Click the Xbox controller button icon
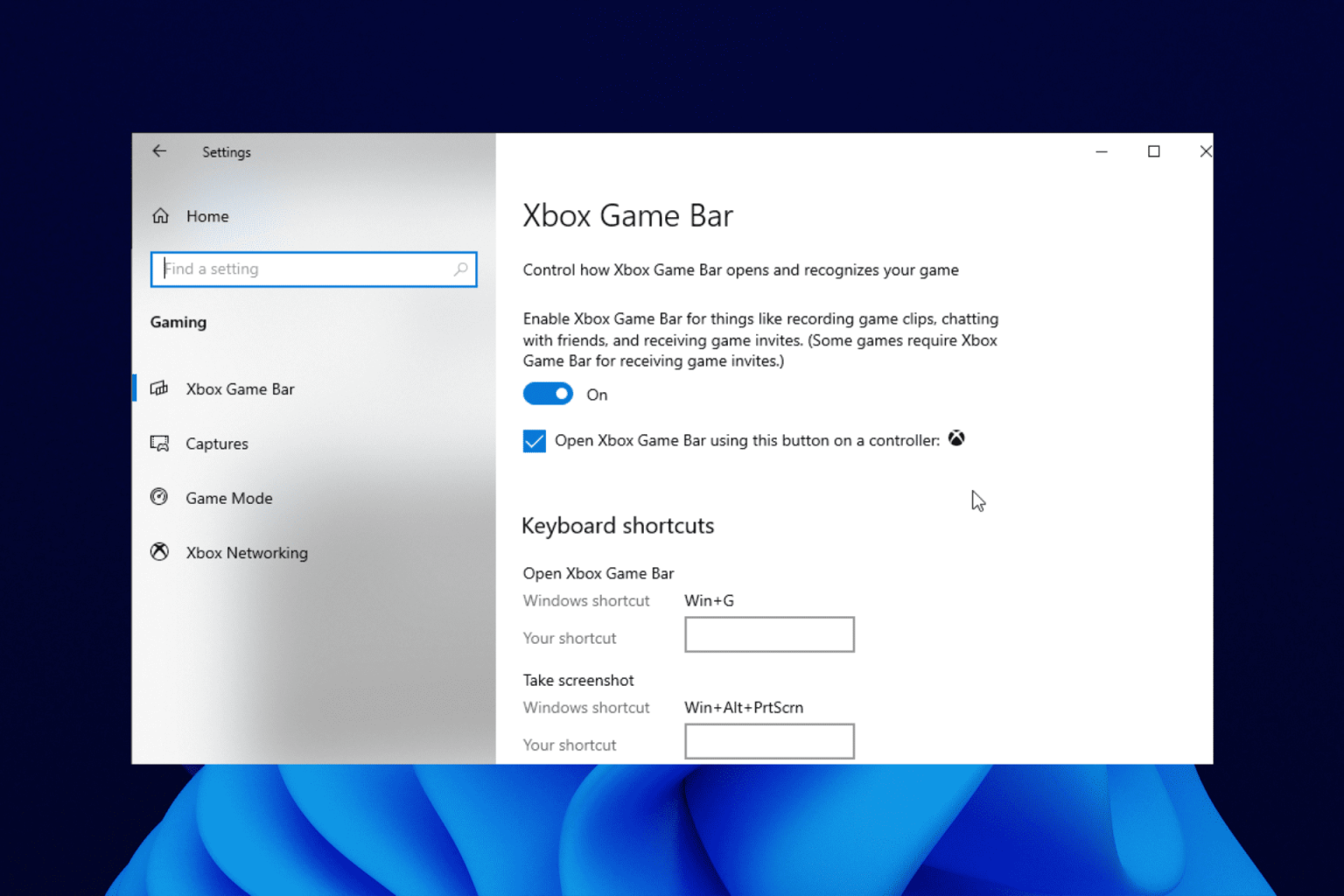 [x=956, y=438]
